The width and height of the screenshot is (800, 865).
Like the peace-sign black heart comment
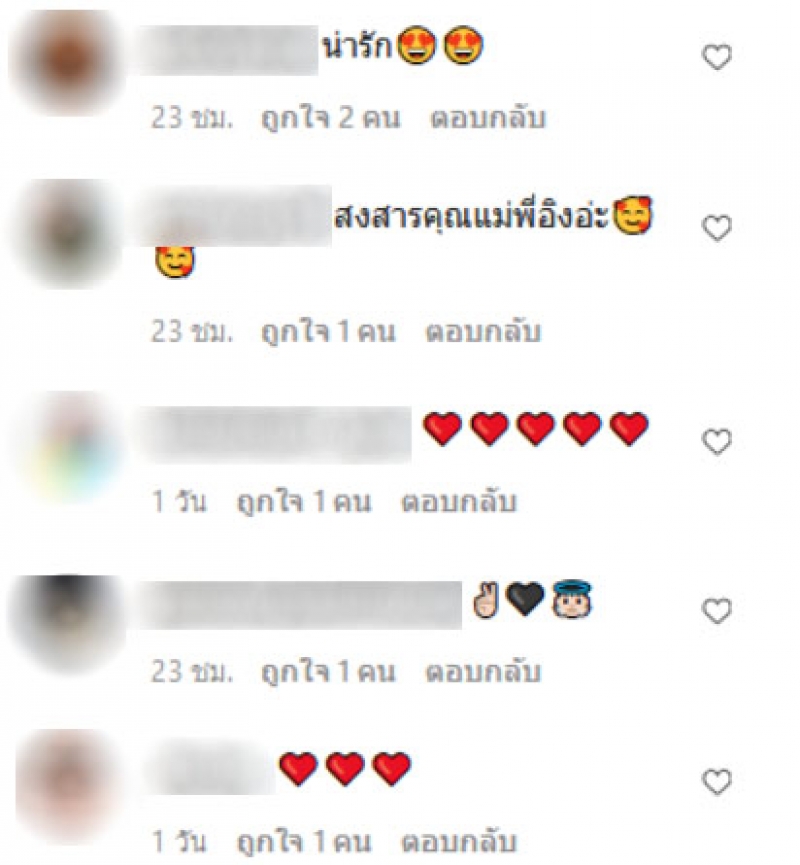[x=717, y=611]
